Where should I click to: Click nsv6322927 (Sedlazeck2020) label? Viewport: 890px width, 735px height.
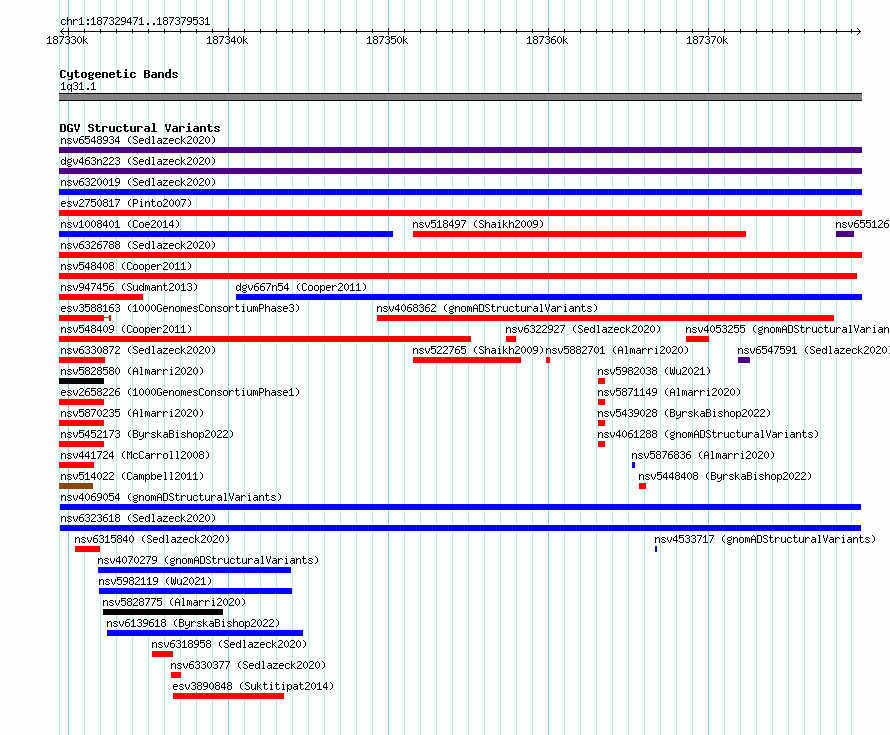coord(583,329)
